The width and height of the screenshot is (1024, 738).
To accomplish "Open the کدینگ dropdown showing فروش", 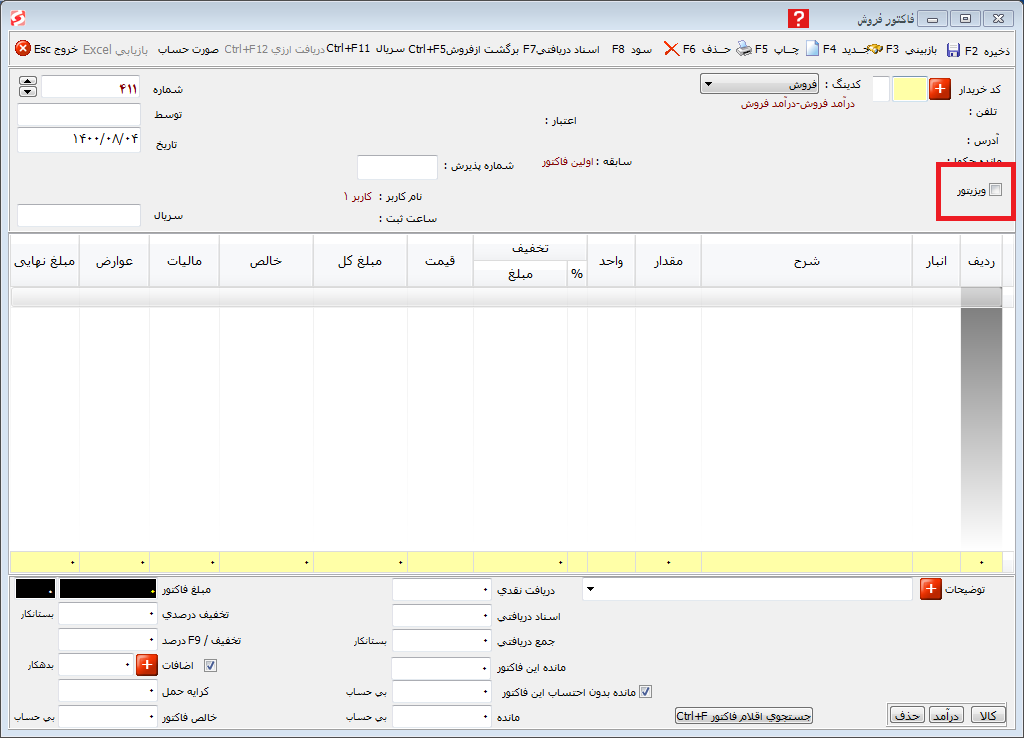I will tap(760, 84).
